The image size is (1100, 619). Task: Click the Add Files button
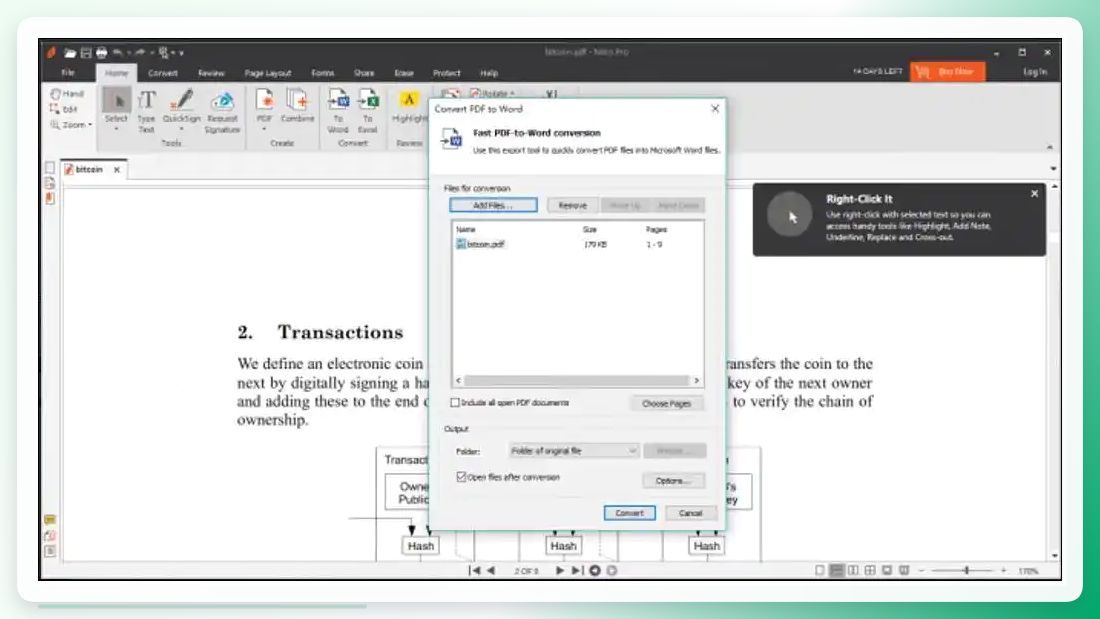tap(493, 205)
